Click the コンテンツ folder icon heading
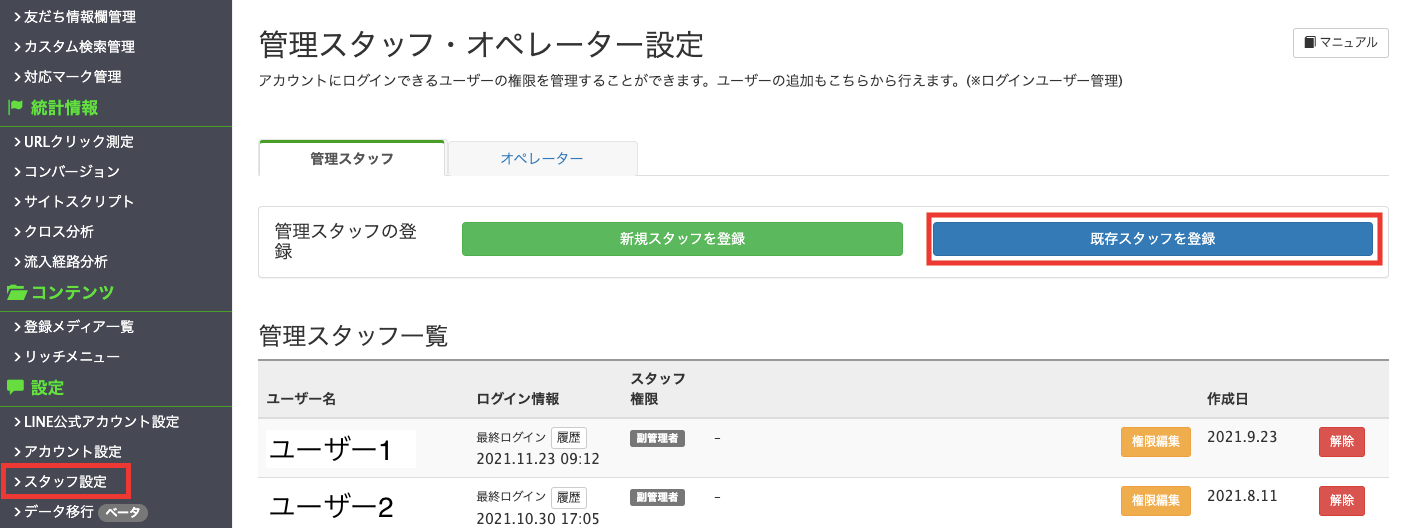The height and width of the screenshot is (528, 1401). [x=60, y=292]
